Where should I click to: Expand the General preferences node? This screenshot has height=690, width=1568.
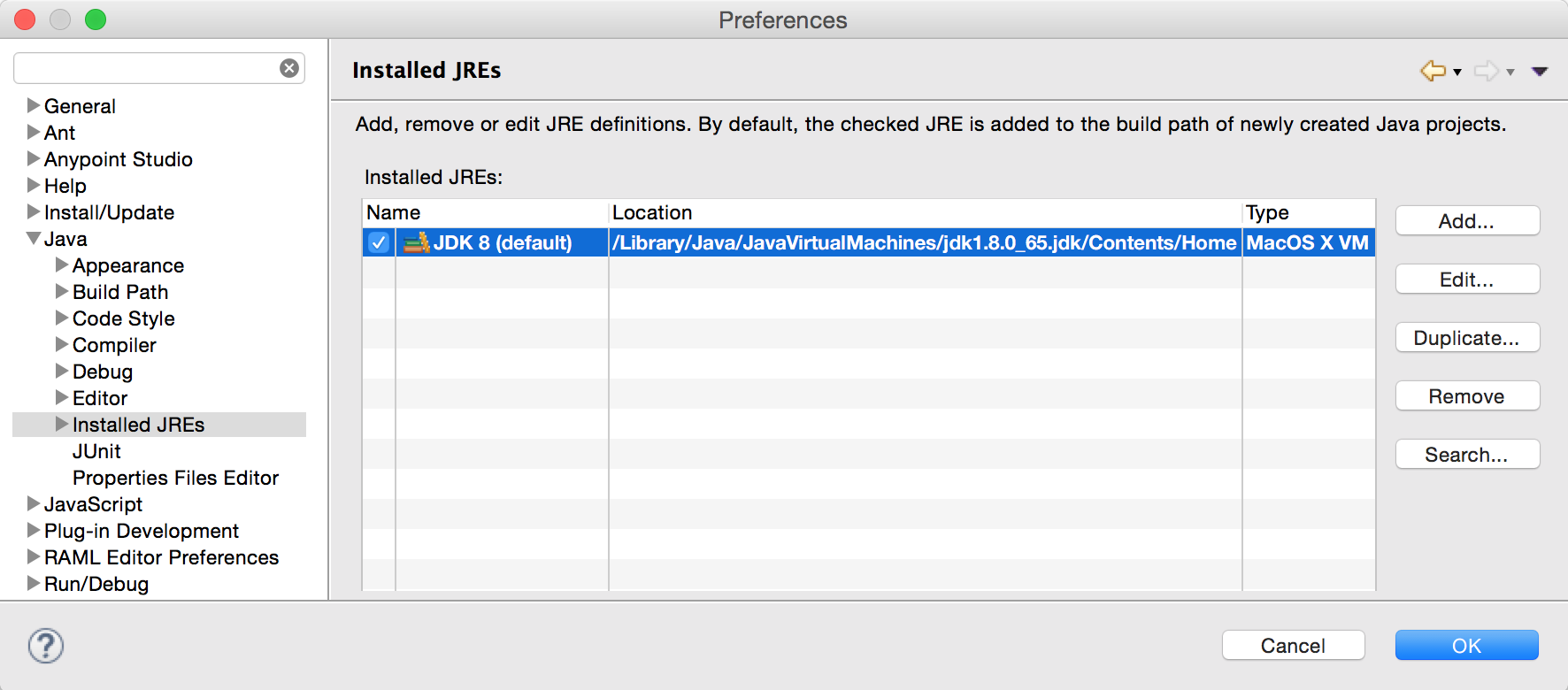pyautogui.click(x=34, y=106)
